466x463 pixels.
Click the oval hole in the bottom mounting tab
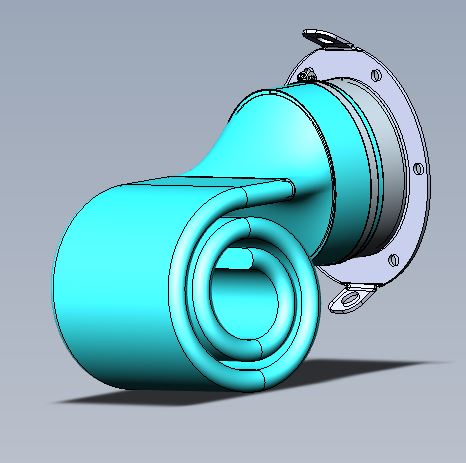349,299
